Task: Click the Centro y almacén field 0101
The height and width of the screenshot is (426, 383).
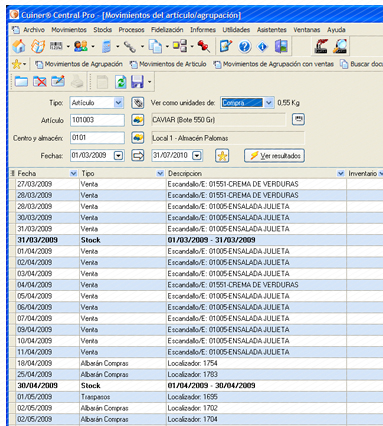Action: tap(97, 138)
